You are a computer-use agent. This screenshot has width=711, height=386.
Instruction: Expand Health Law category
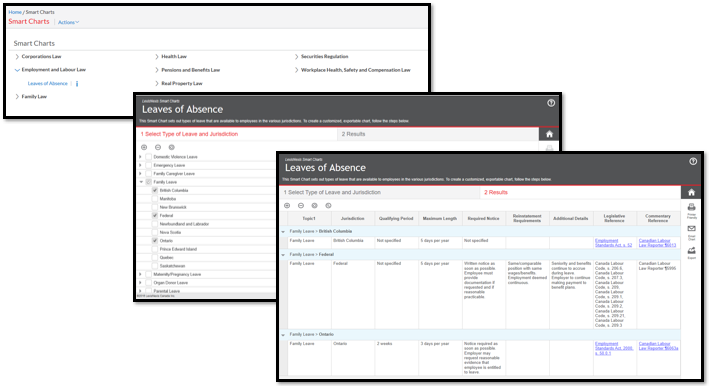click(x=157, y=57)
